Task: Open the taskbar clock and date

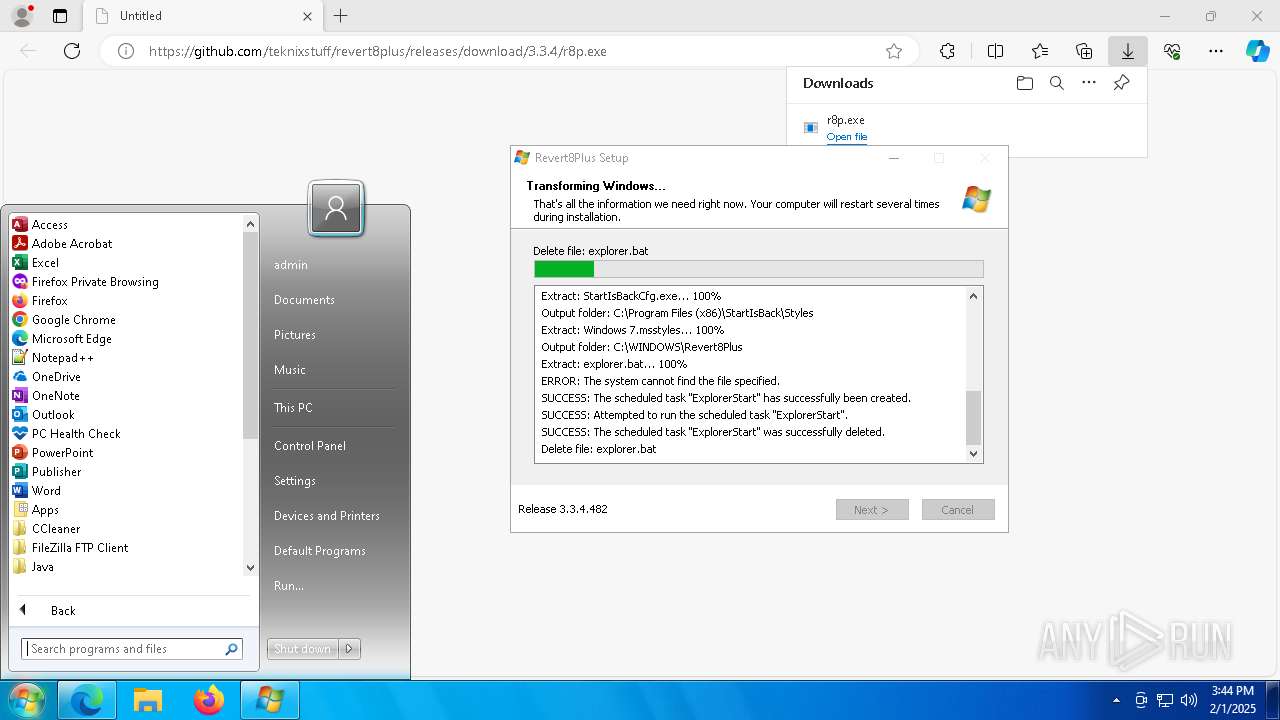Action: pos(1232,700)
